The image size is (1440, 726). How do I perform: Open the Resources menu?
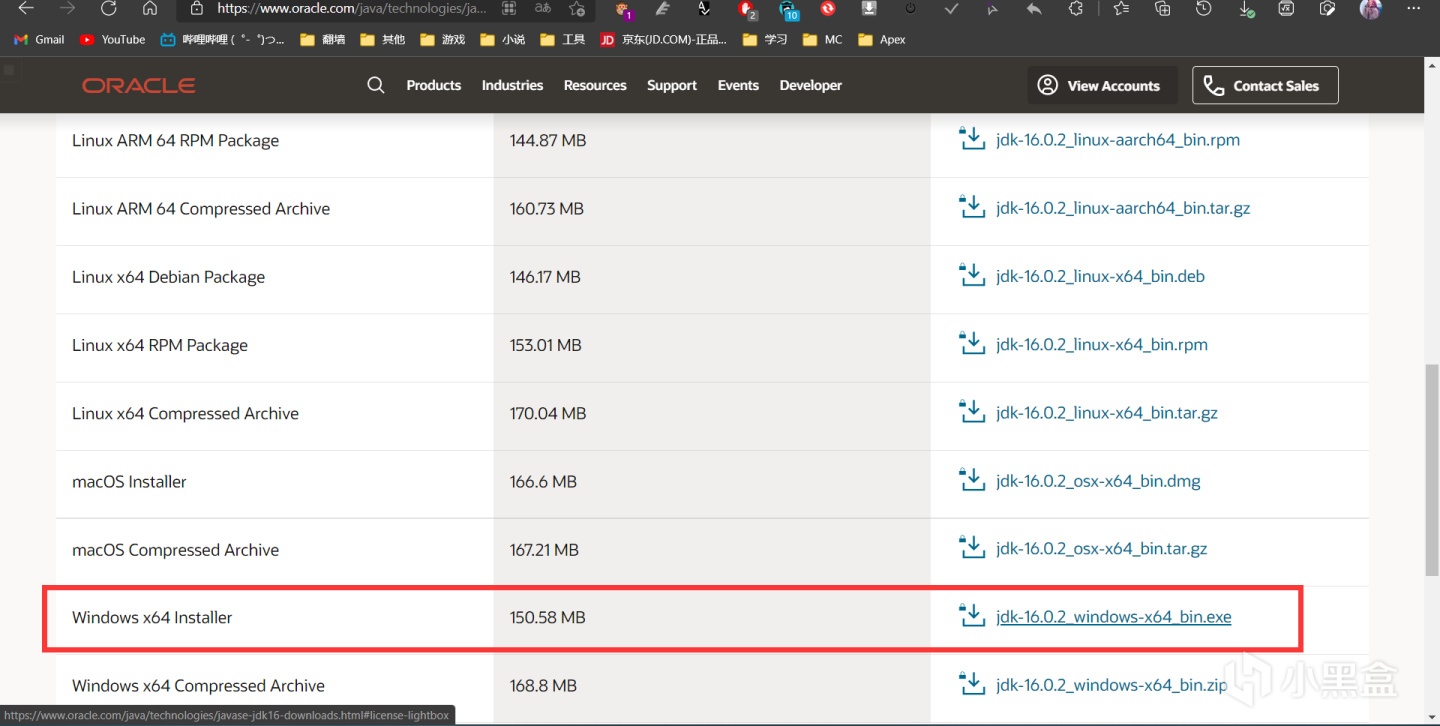pos(595,85)
